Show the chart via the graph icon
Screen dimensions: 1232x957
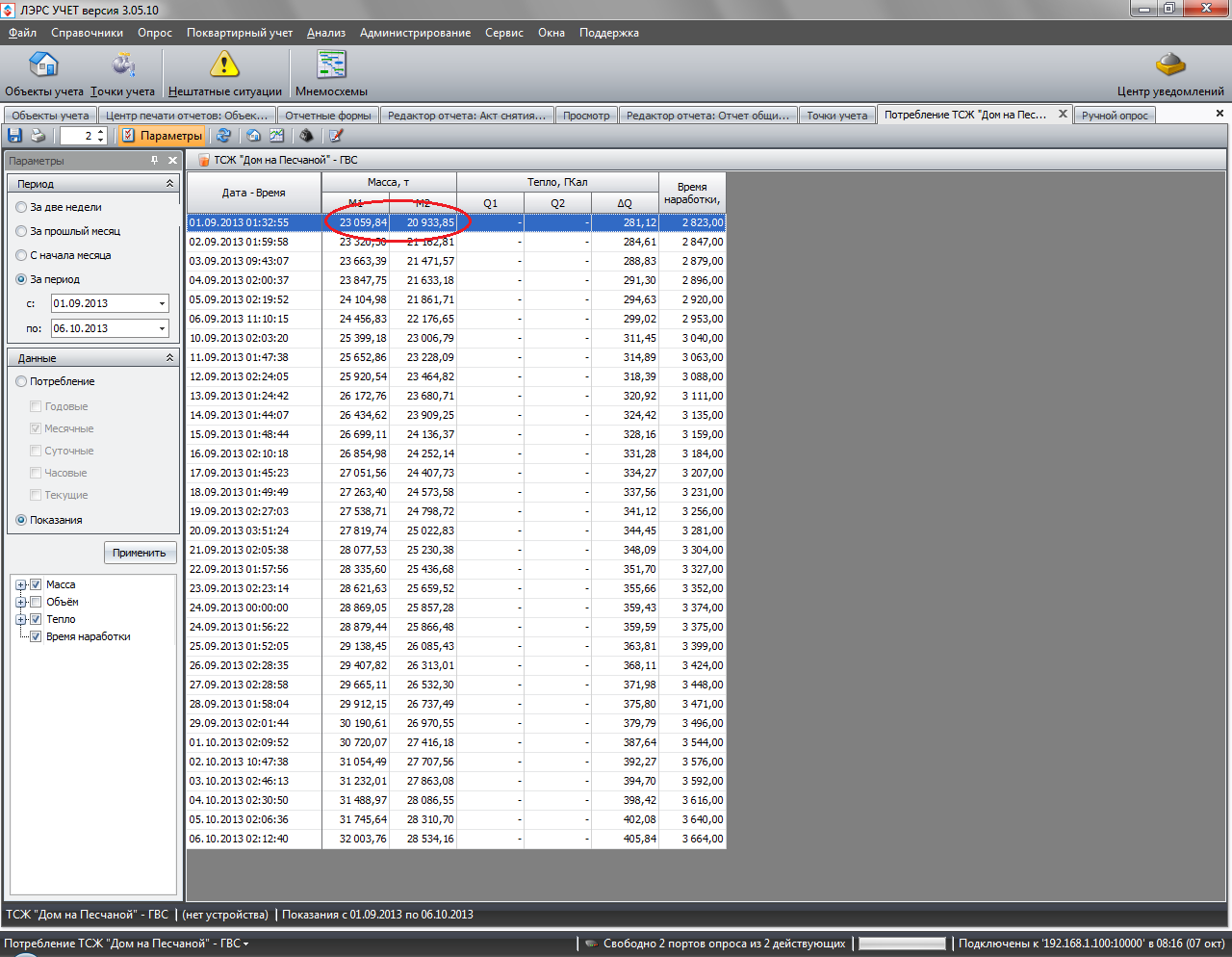[276, 136]
